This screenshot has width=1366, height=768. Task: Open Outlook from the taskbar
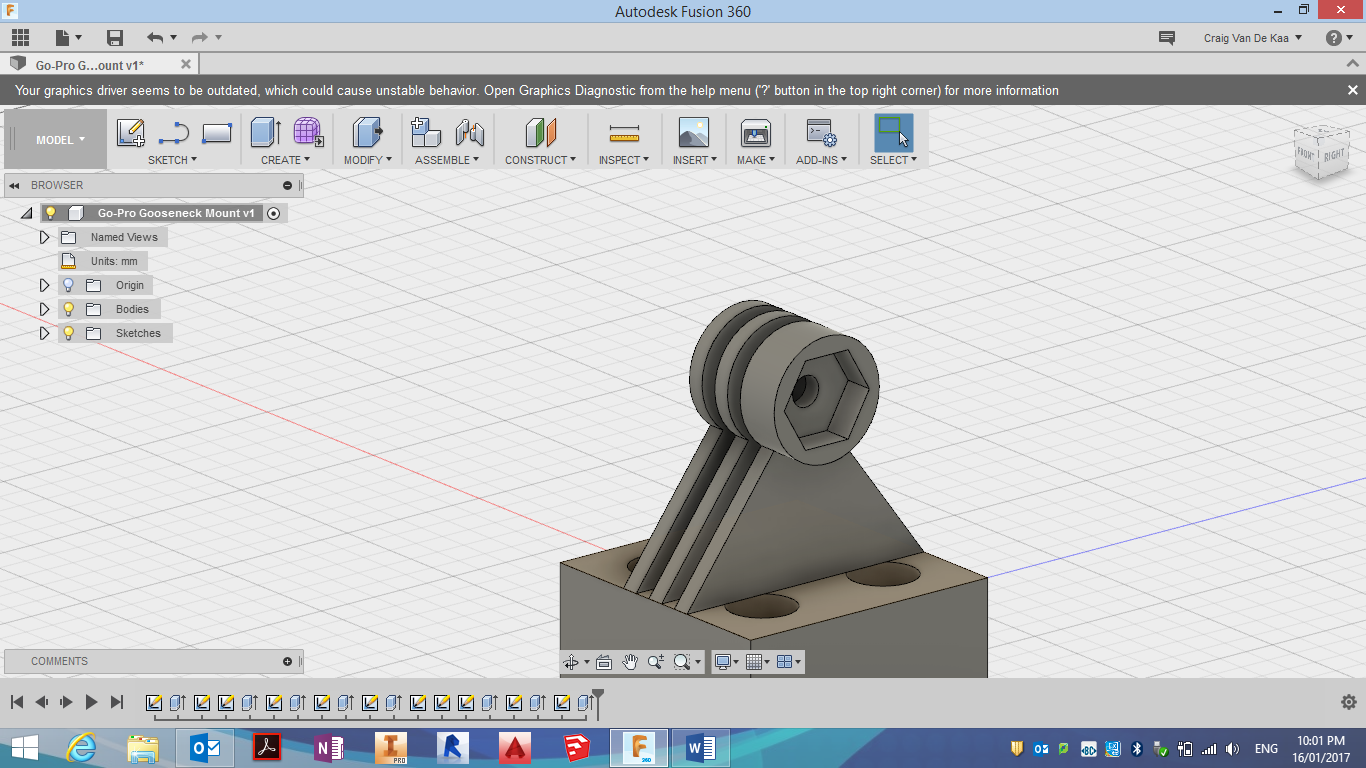coord(205,748)
